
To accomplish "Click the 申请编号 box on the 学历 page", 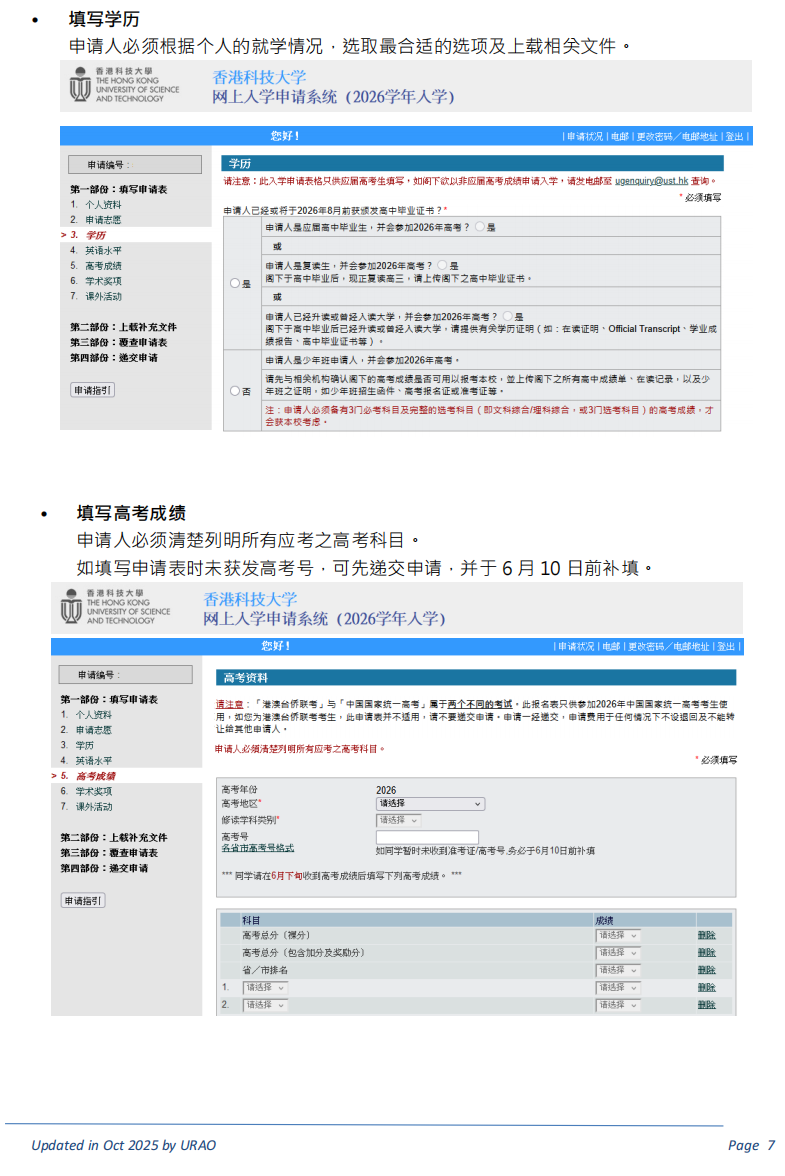I will (x=135, y=165).
